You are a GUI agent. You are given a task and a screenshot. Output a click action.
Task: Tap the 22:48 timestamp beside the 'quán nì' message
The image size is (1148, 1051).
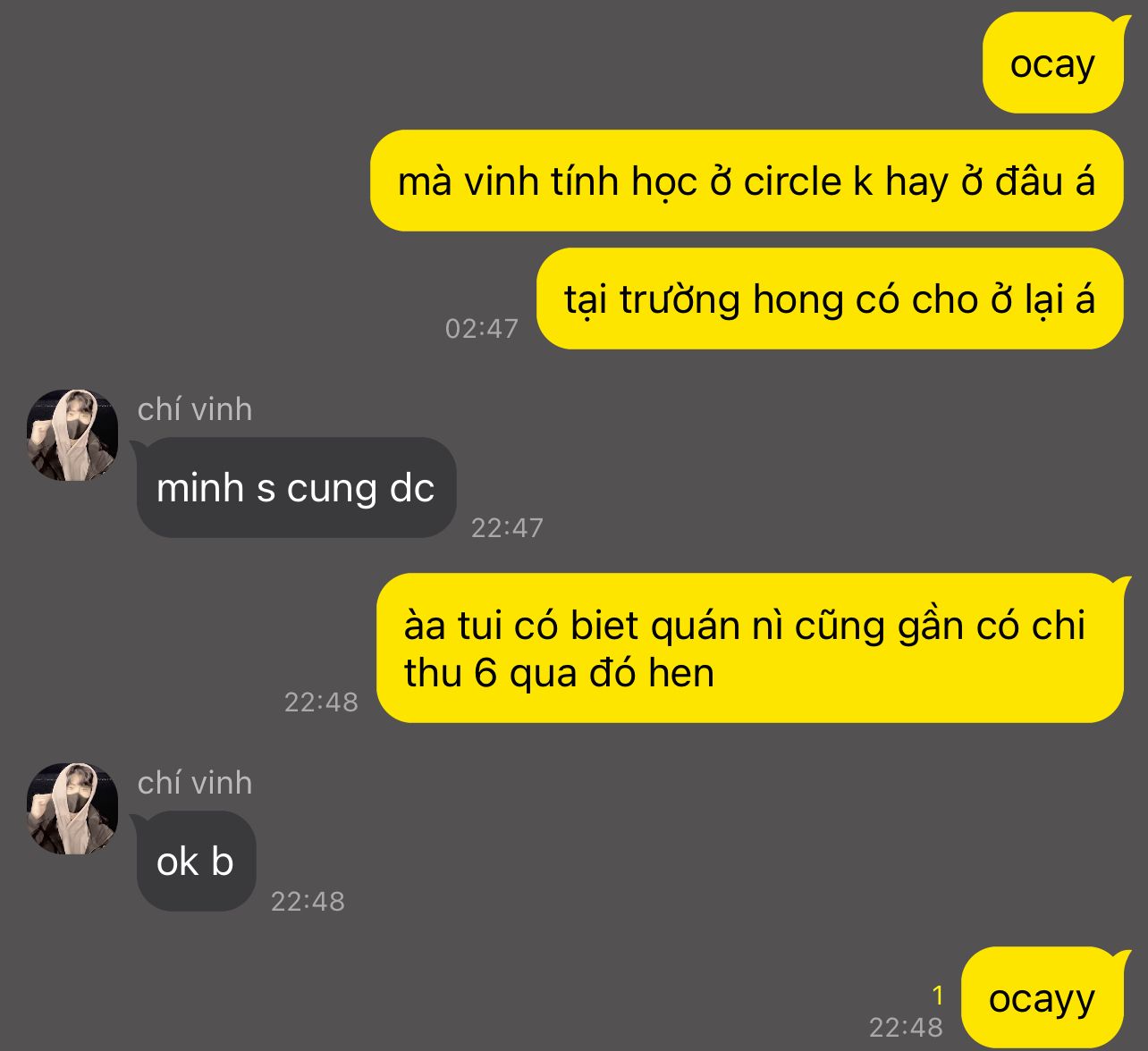321,702
